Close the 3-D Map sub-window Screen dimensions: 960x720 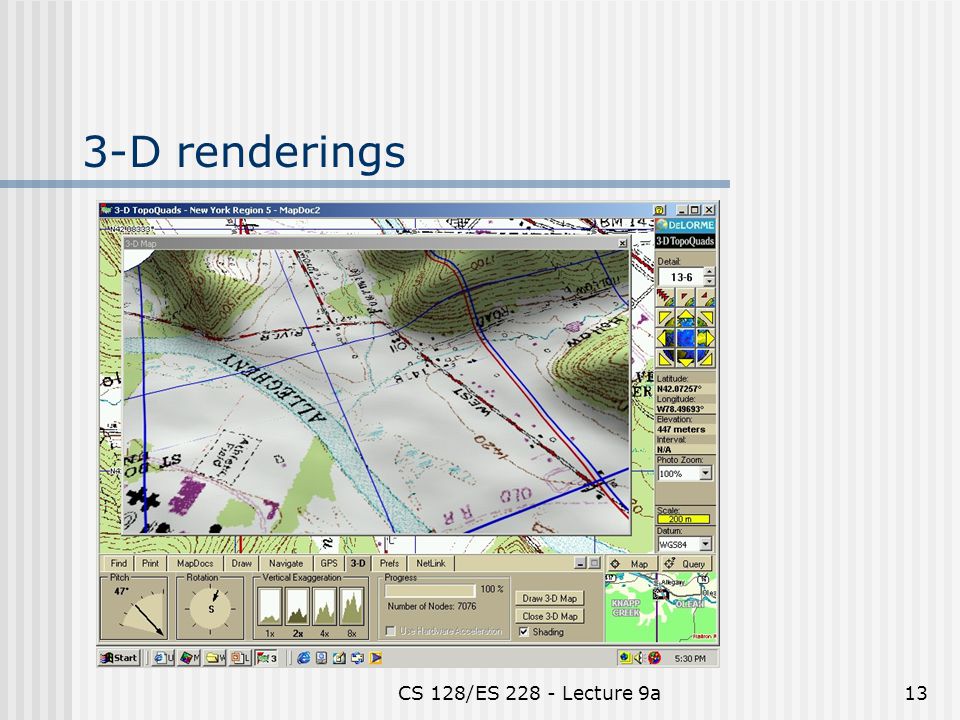pos(622,244)
